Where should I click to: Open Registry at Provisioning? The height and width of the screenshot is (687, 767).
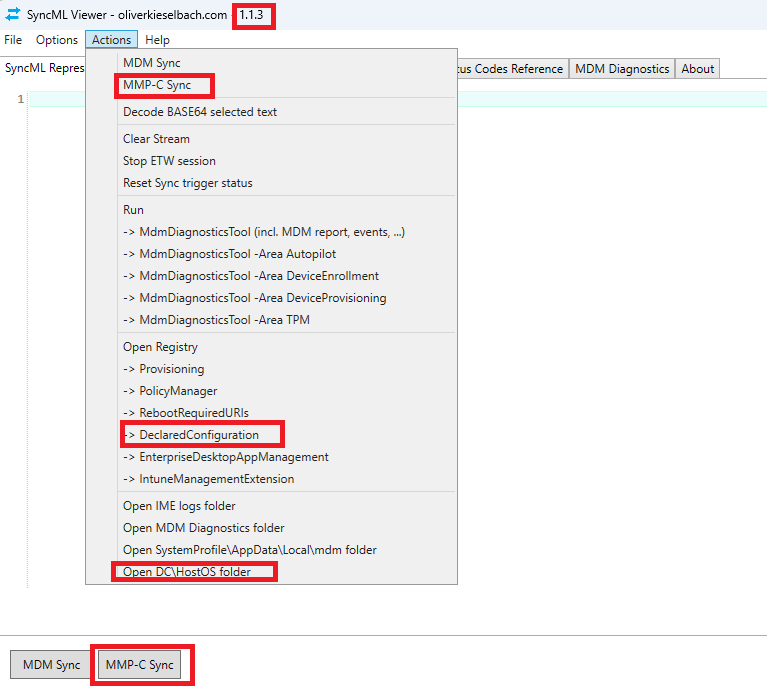(271, 368)
